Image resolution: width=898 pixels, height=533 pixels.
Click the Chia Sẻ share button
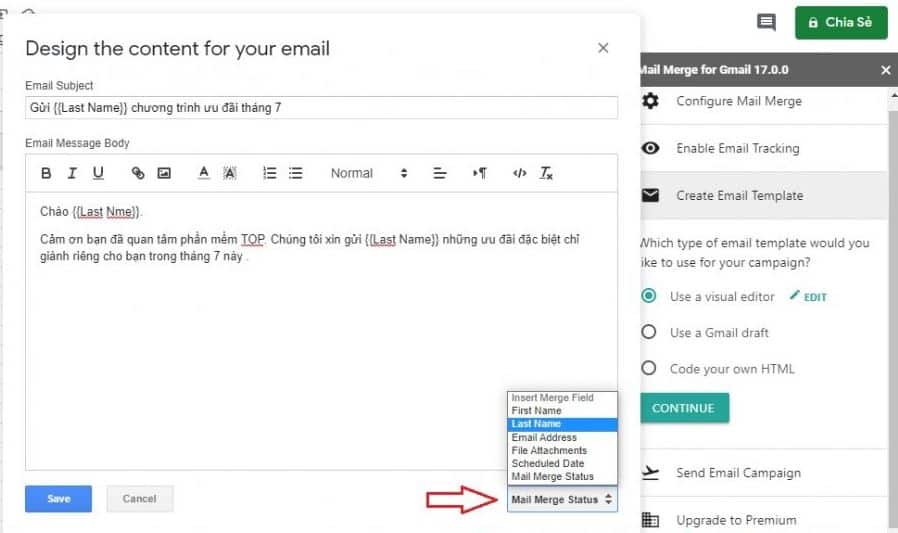coord(841,22)
